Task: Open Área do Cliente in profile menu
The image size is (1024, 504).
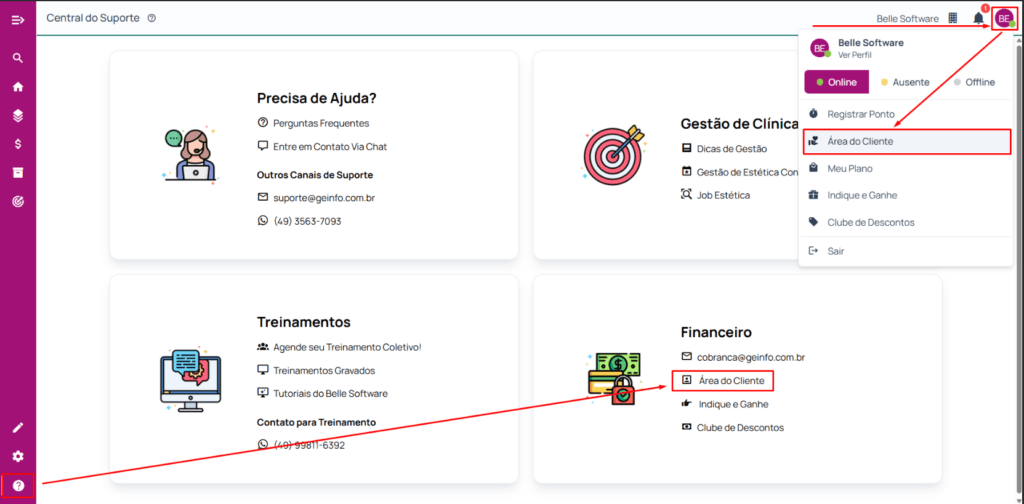Action: coord(906,141)
